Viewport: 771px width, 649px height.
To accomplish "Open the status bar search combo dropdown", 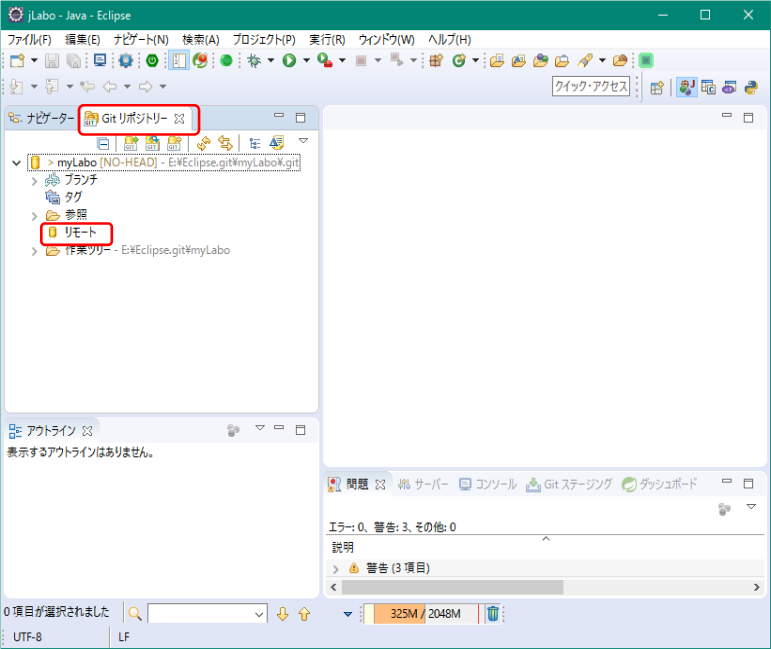I will coord(259,614).
